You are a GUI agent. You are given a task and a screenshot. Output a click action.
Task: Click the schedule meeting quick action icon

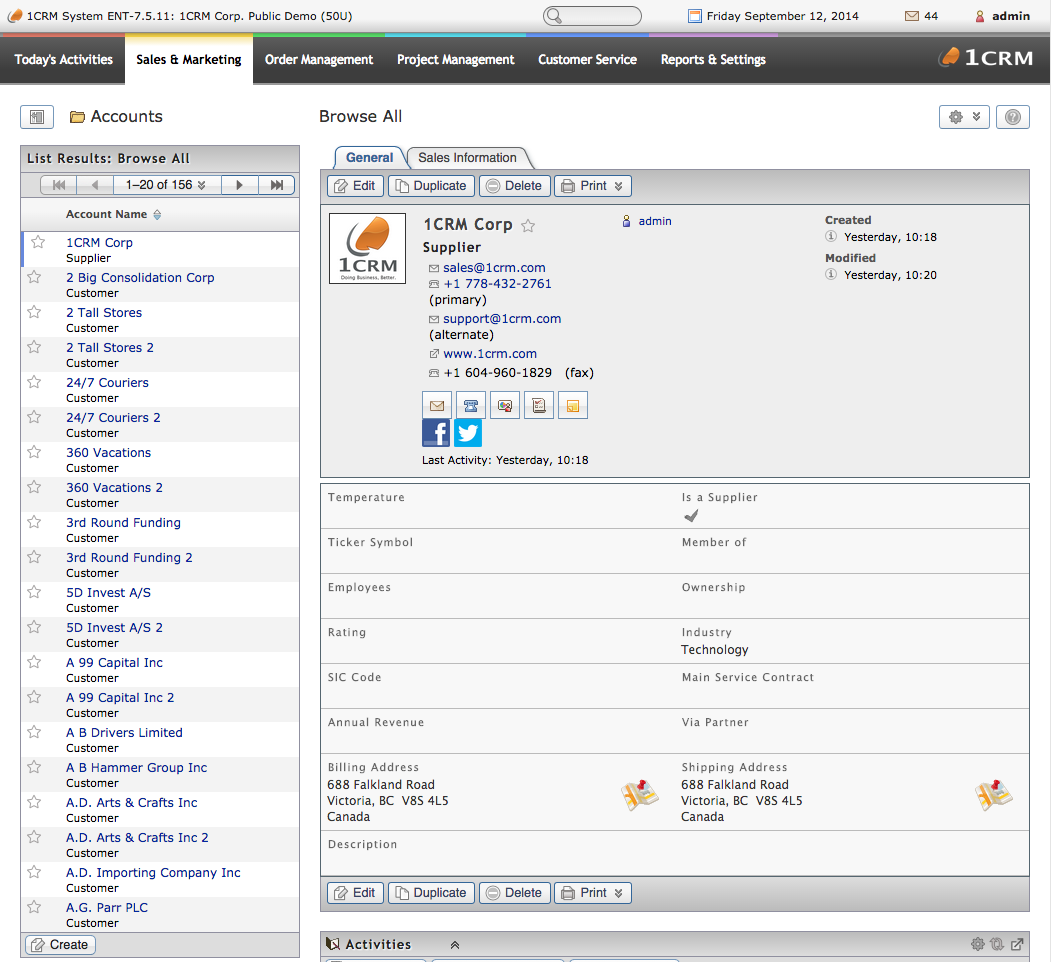click(505, 406)
